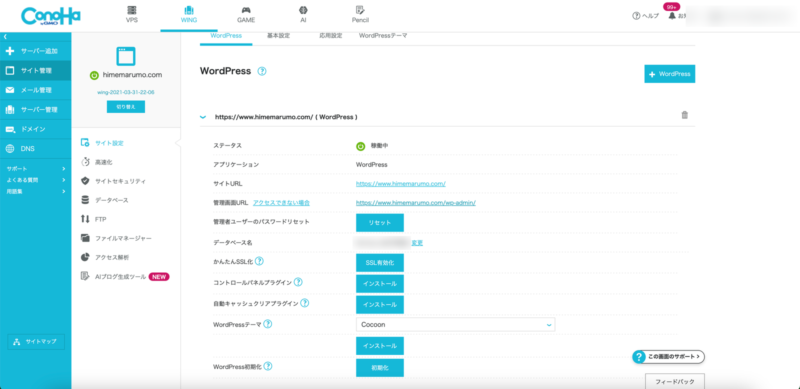
Task: Click the フィードバック button
Action: coord(675,381)
